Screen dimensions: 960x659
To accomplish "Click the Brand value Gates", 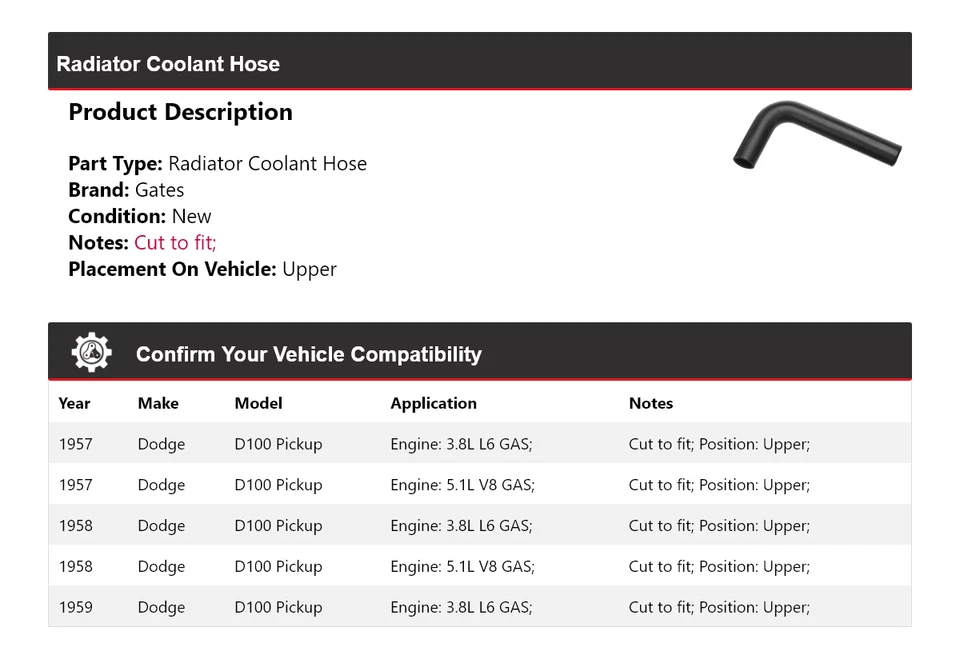I will (159, 190).
